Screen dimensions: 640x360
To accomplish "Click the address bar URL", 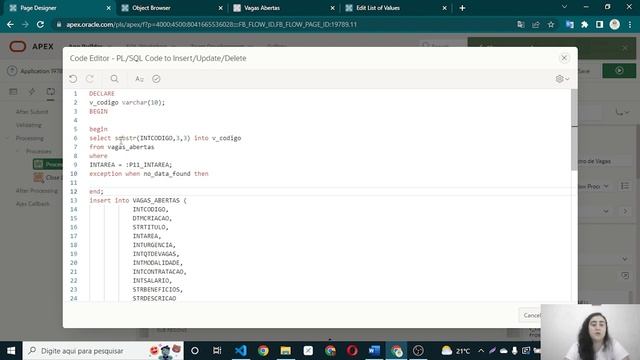I will (x=211, y=24).
